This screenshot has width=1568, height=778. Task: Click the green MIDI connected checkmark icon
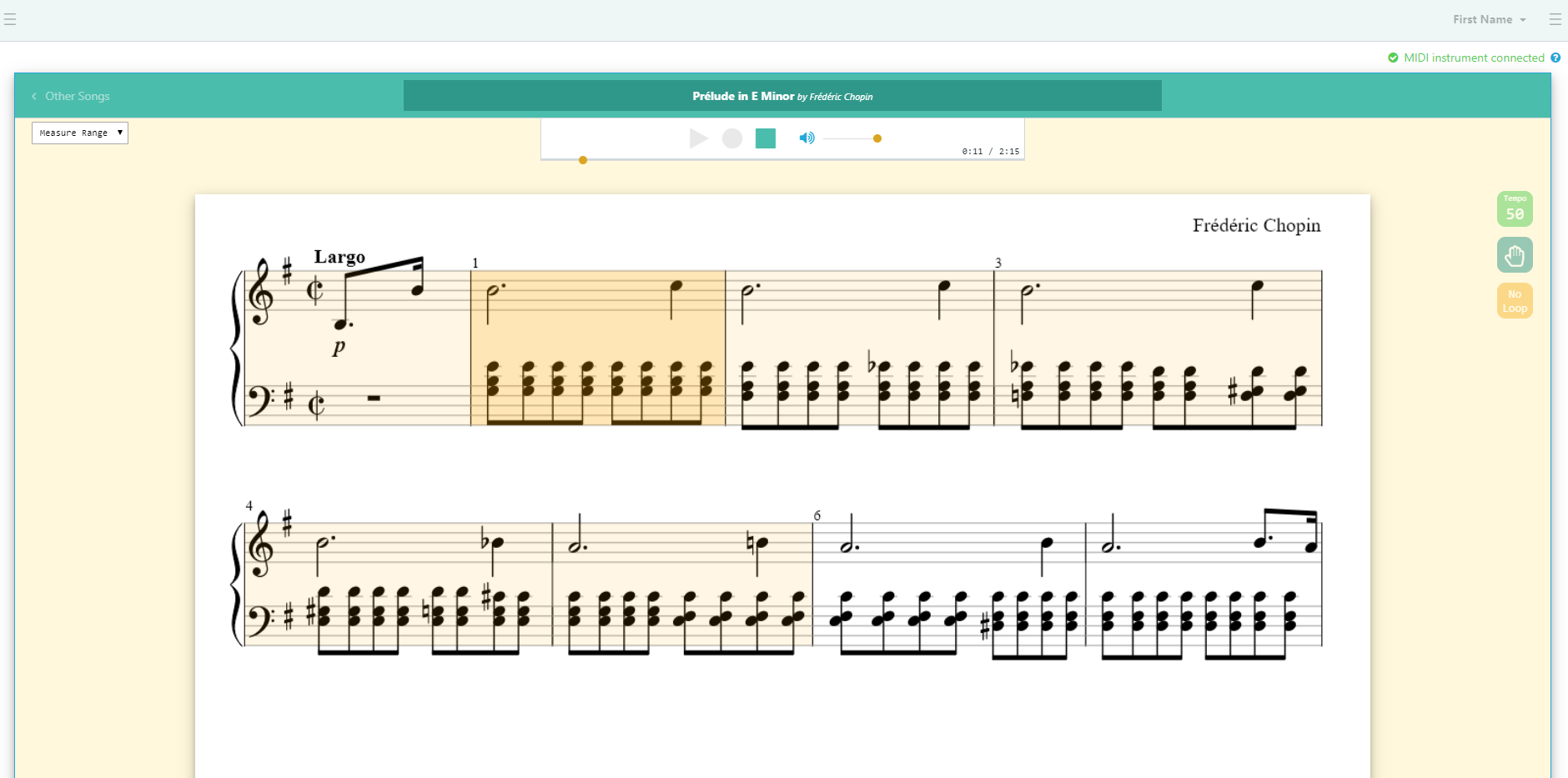1393,58
